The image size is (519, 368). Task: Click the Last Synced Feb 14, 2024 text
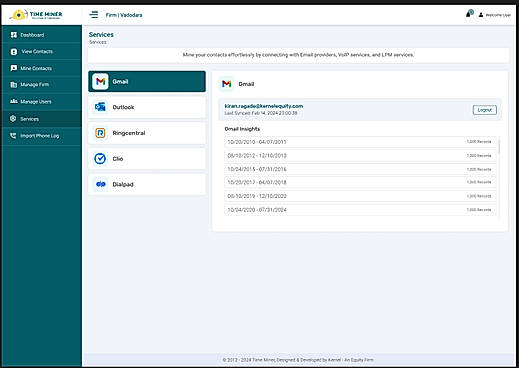(261, 113)
